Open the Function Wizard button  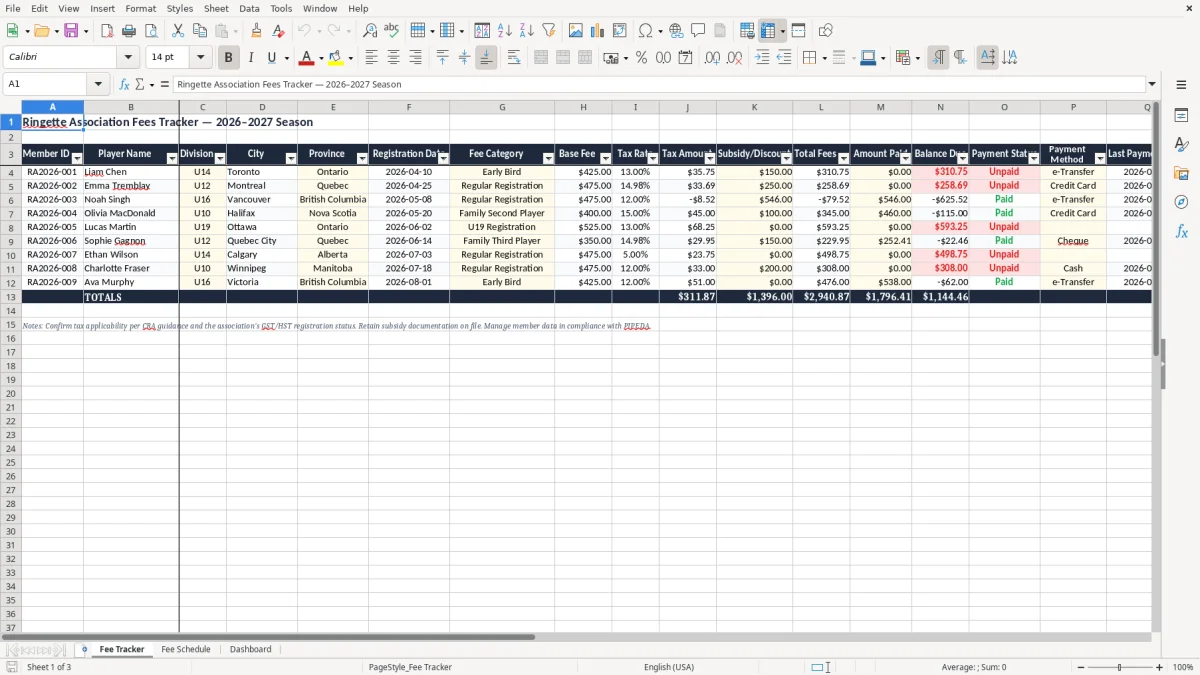pos(124,84)
